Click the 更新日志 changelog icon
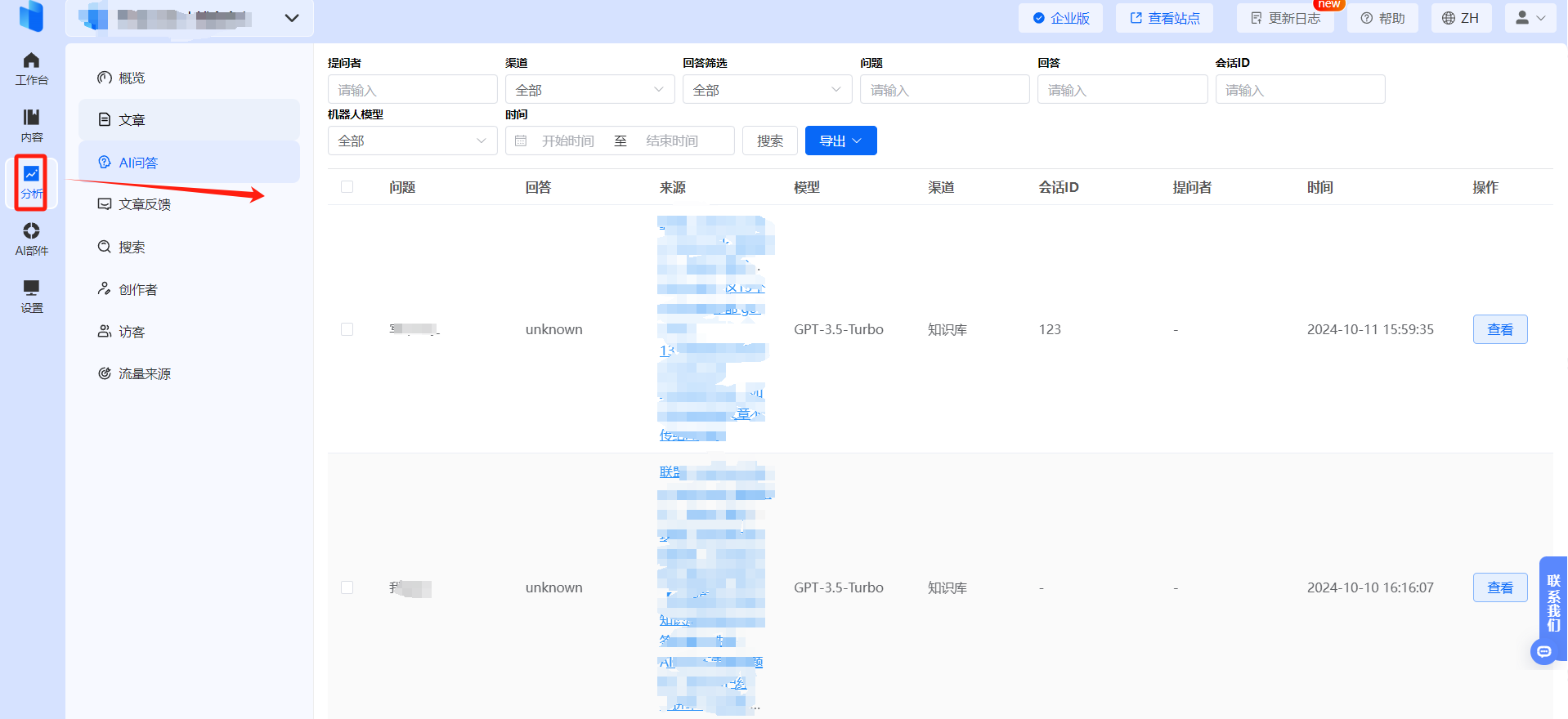Image resolution: width=1568 pixels, height=719 pixels. pos(1257,18)
